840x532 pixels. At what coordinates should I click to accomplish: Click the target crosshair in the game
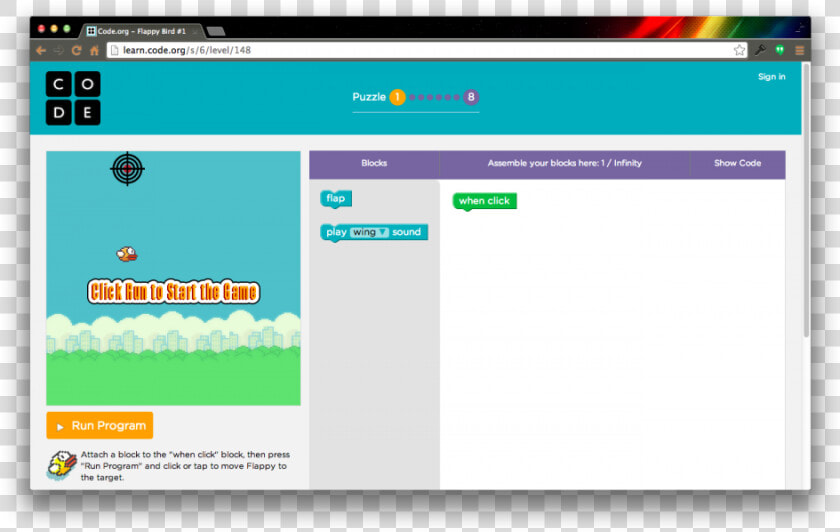click(127, 169)
